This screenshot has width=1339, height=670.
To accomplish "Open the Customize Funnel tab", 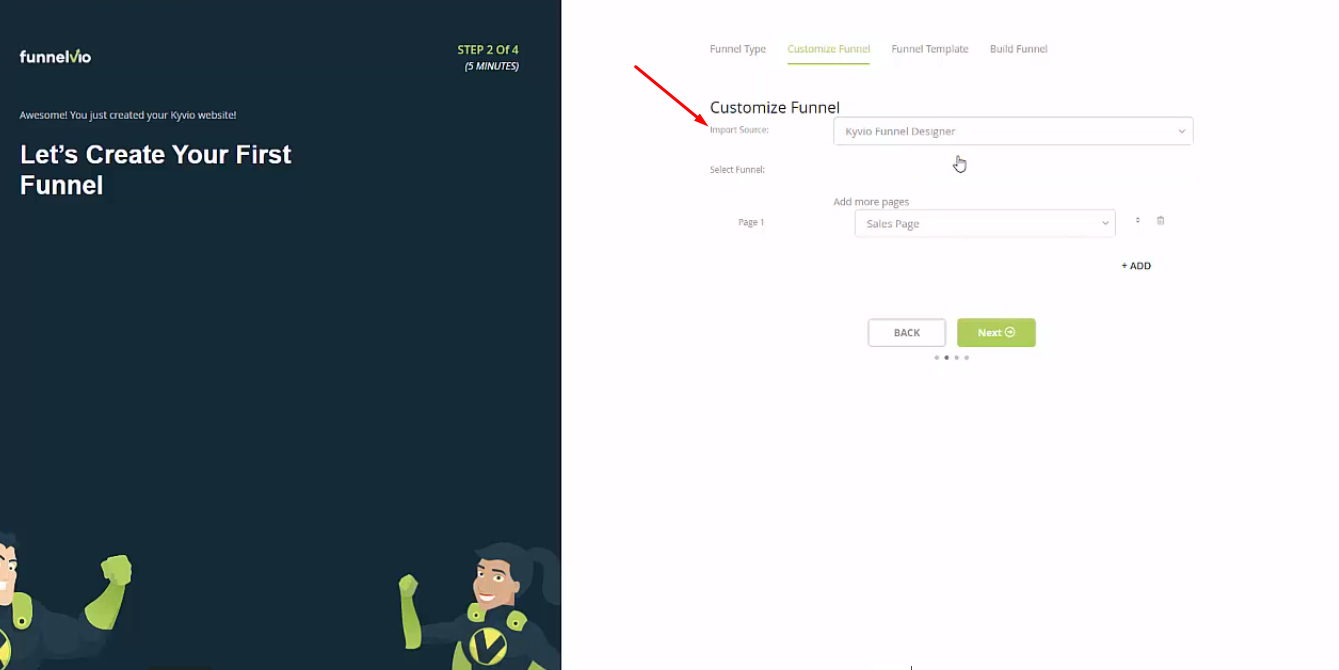I will (x=828, y=49).
